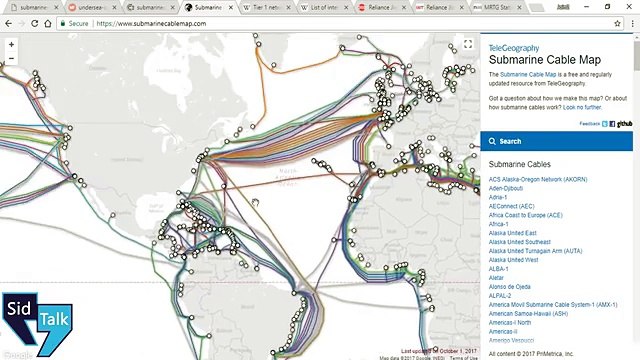
Task: Bookmark this page with the star
Action: tap(618, 24)
